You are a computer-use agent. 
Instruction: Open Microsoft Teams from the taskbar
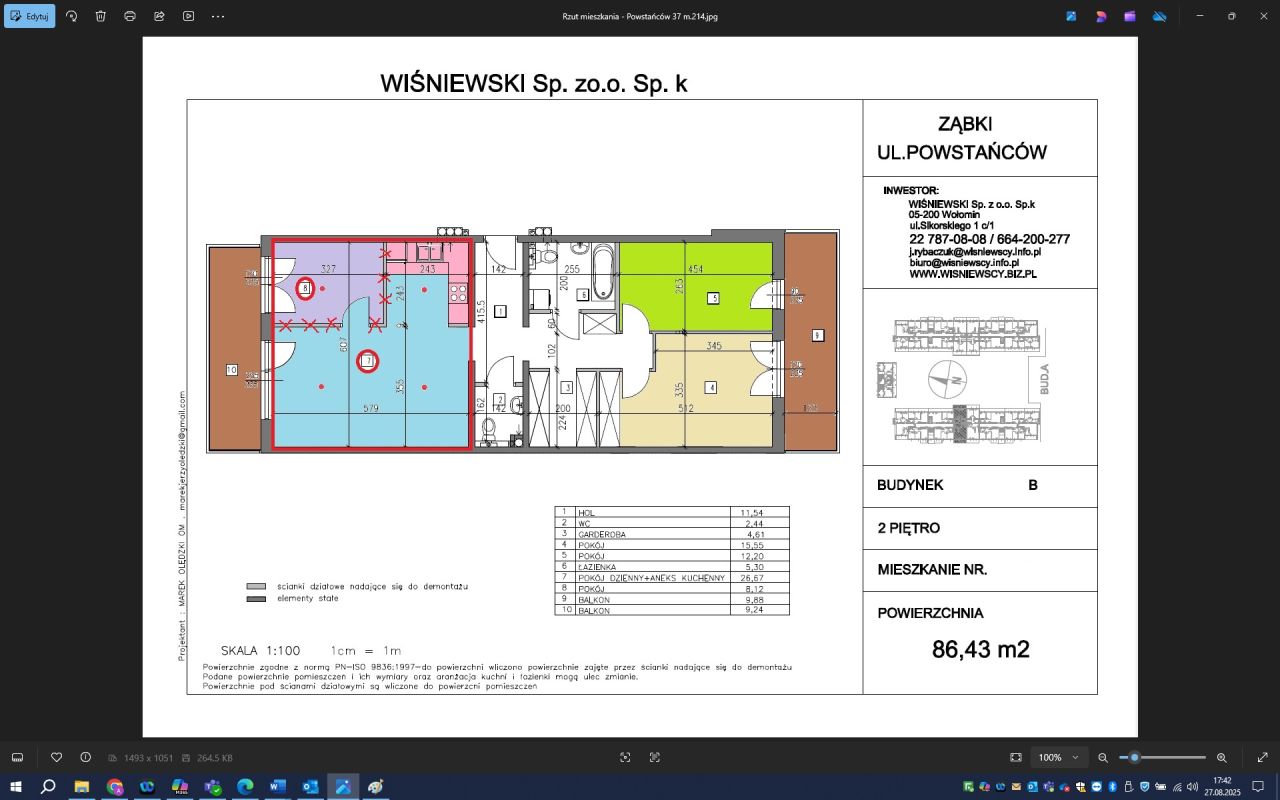tap(212, 787)
